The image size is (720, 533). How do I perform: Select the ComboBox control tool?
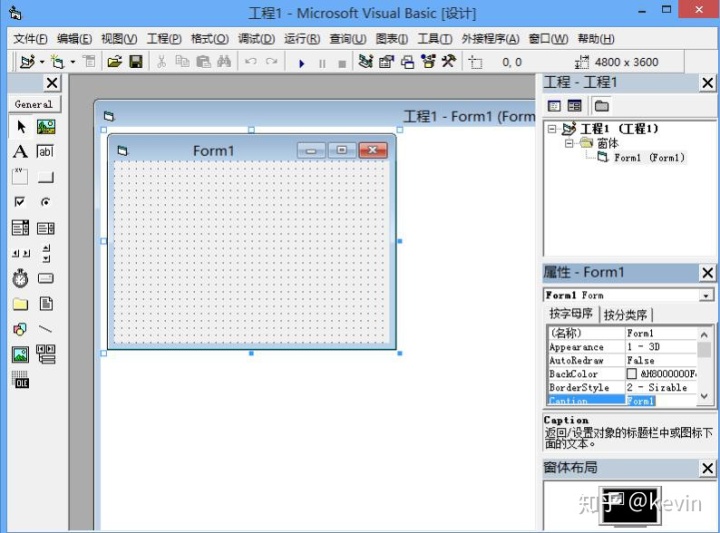click(20, 228)
